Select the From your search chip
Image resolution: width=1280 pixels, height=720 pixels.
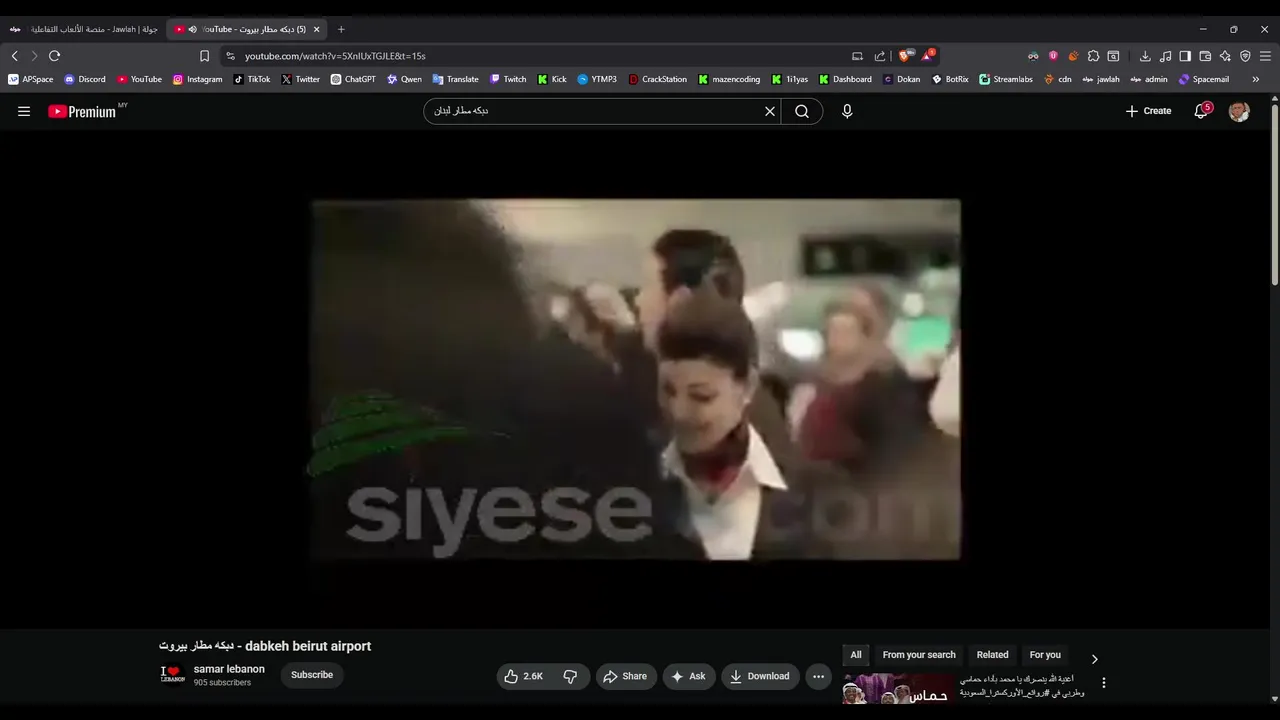click(919, 655)
